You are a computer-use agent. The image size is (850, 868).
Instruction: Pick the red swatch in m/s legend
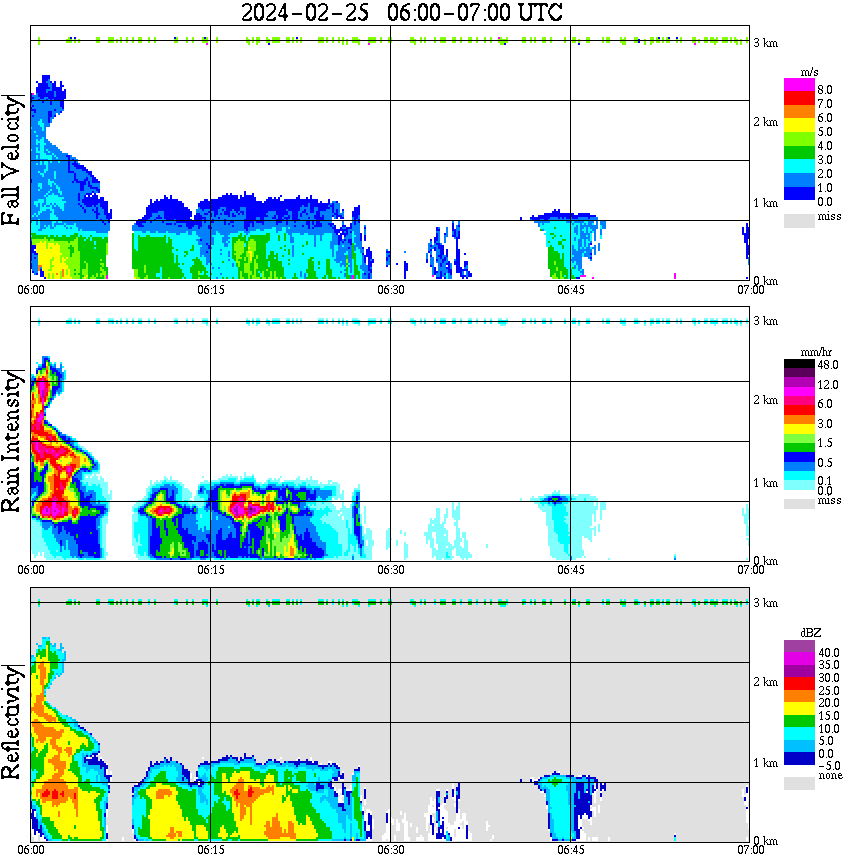click(x=799, y=98)
